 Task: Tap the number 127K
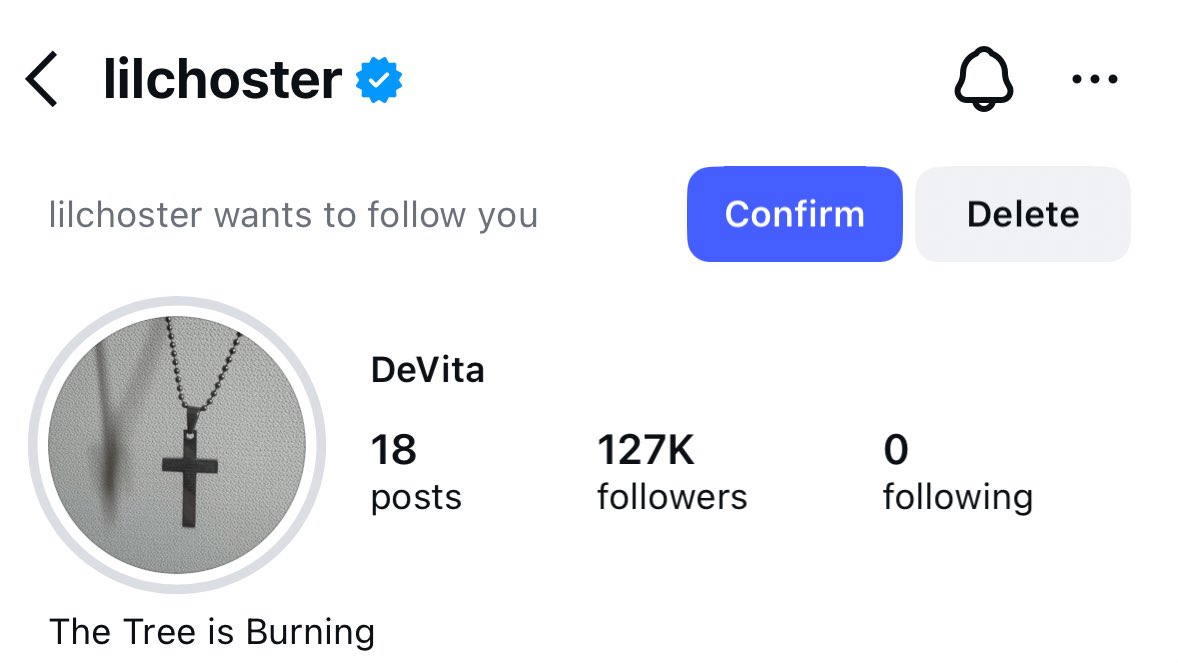(x=645, y=450)
